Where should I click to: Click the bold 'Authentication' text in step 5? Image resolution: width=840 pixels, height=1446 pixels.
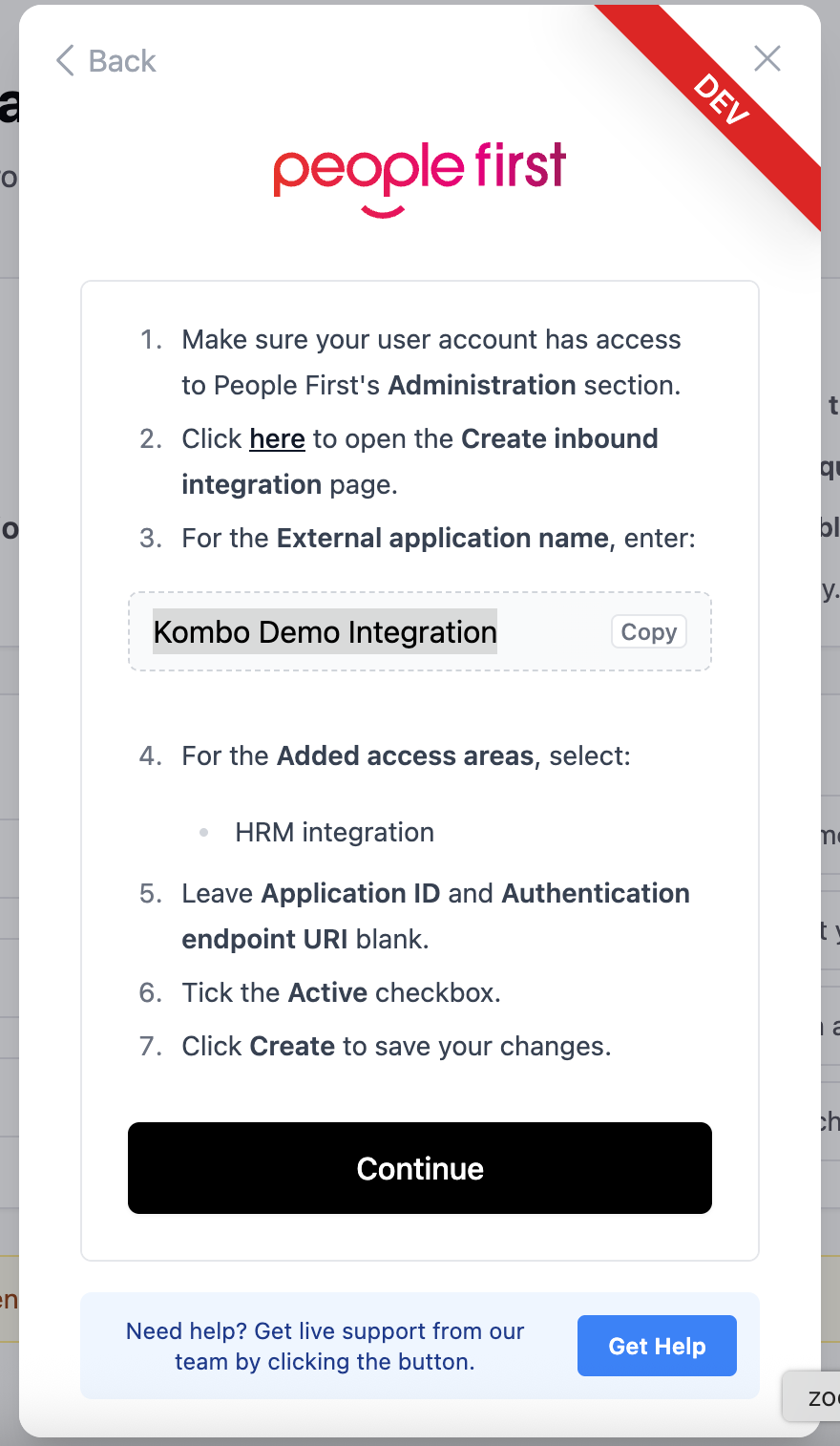click(x=596, y=894)
